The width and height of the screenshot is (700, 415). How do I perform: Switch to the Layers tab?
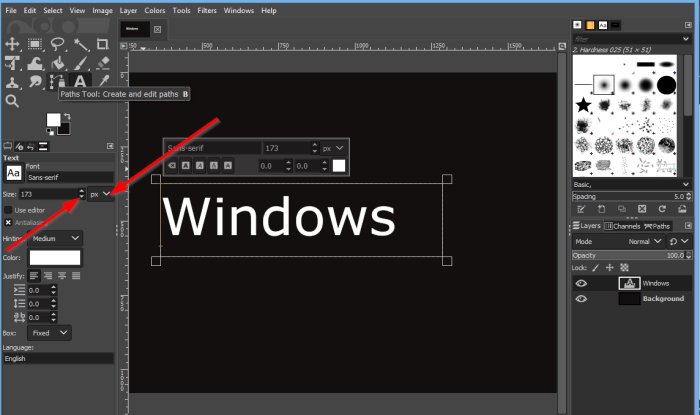(x=587, y=226)
